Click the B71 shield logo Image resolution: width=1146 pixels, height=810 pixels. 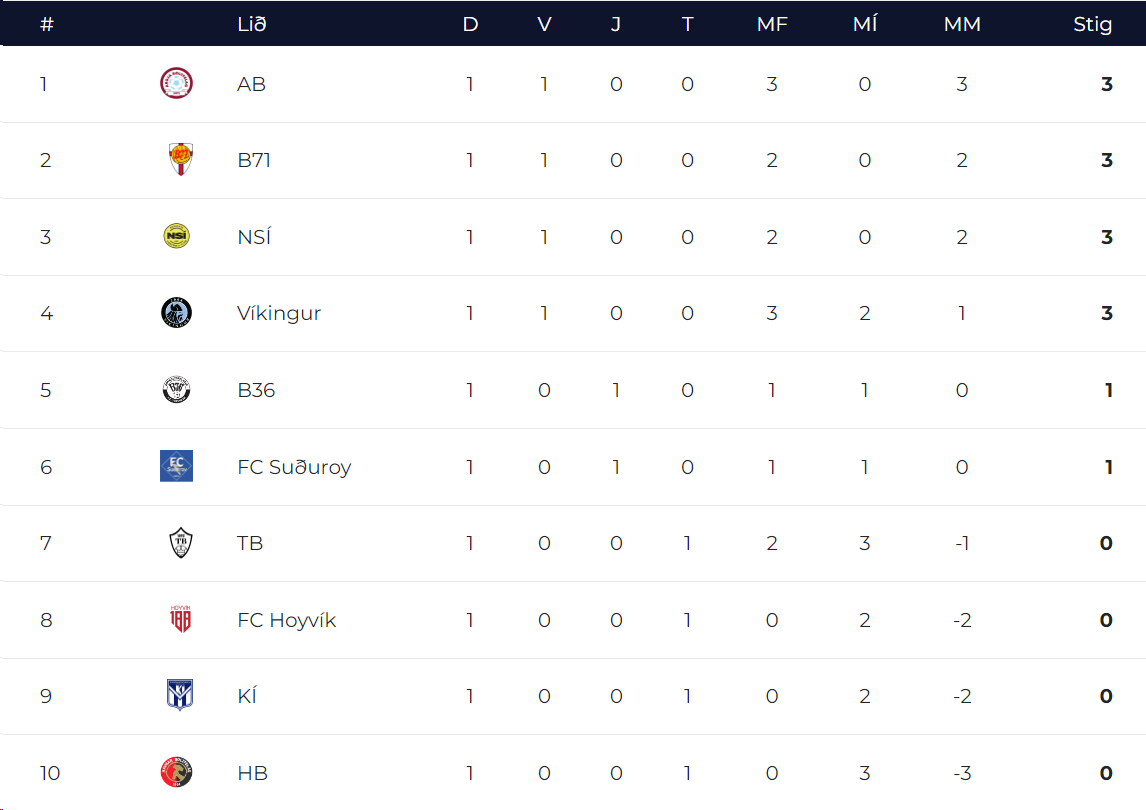click(x=181, y=159)
